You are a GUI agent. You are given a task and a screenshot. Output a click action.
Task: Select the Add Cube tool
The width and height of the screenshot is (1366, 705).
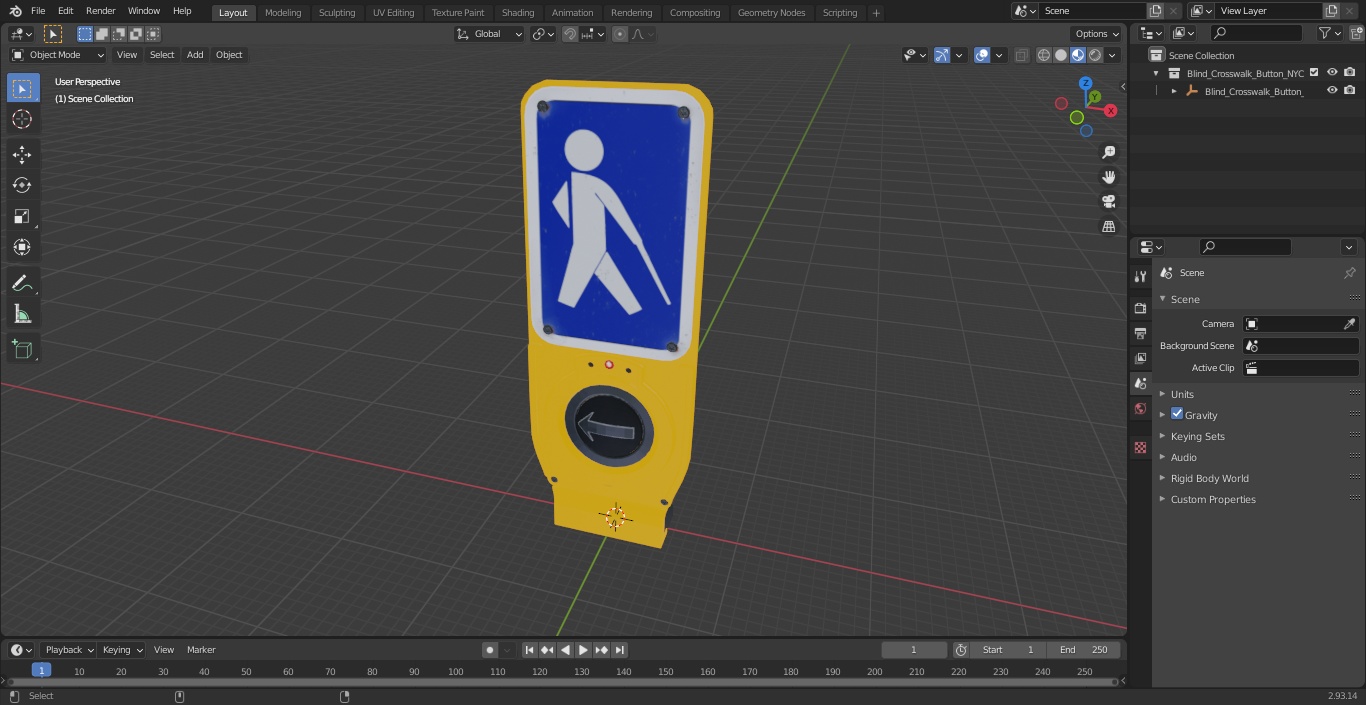coord(22,349)
